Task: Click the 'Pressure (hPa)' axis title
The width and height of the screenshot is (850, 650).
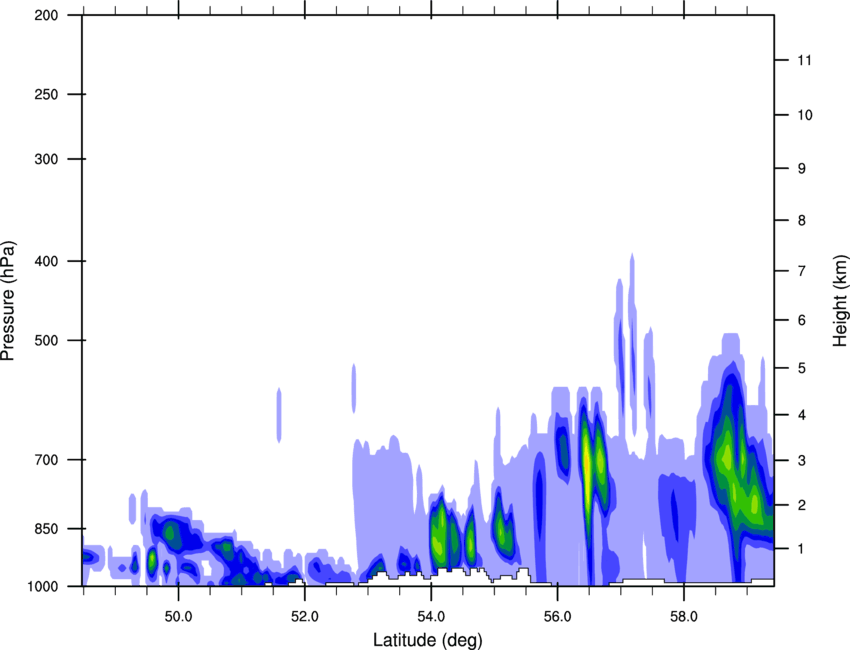Action: tap(8, 301)
